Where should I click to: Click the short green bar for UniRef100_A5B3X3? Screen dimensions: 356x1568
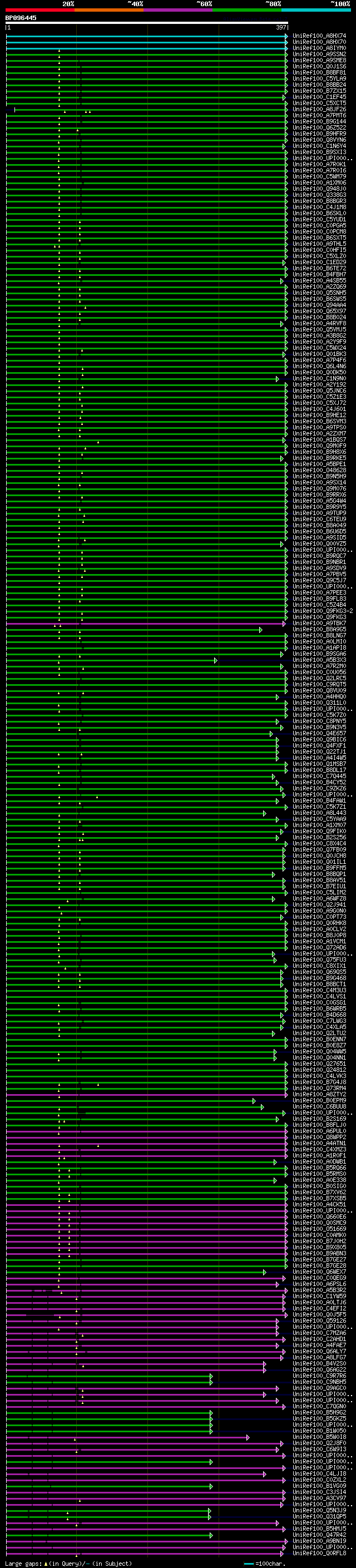tap(111, 660)
